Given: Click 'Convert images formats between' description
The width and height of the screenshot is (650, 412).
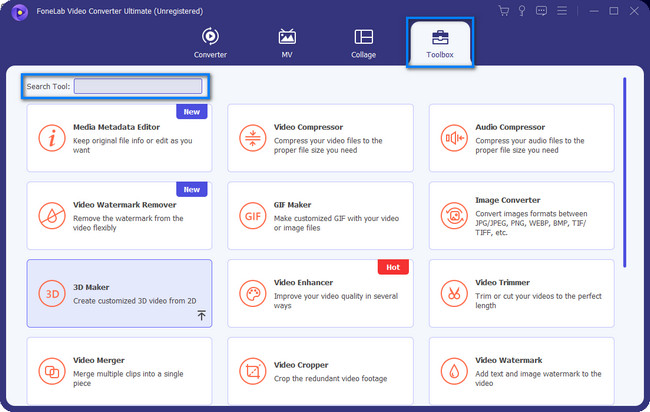Looking at the screenshot, I should (531, 223).
